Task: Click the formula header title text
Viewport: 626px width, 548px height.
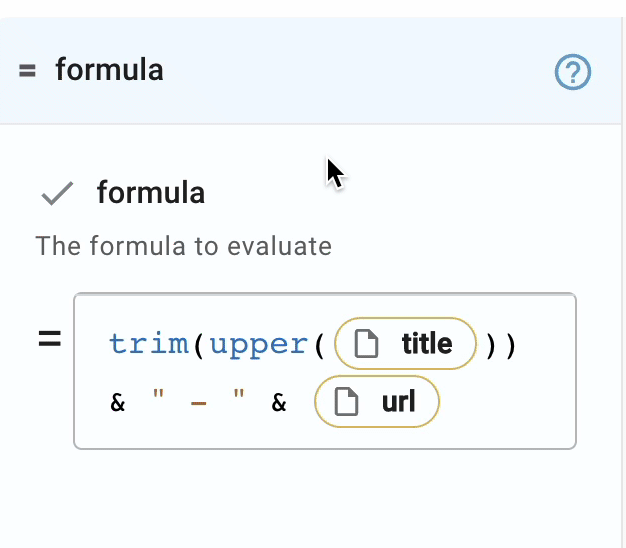Action: (x=109, y=70)
